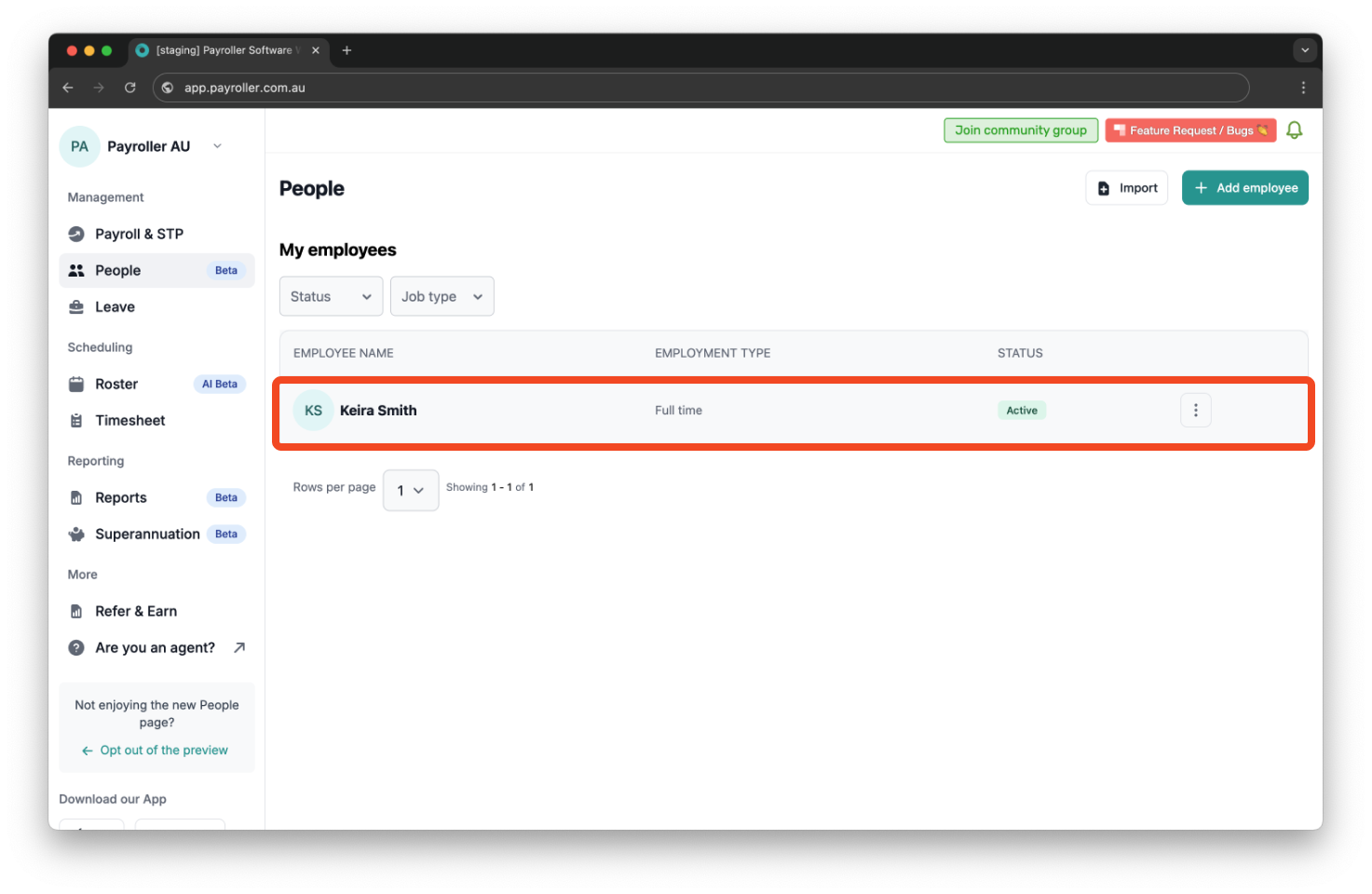This screenshot has width=1372, height=894.
Task: Click the Import button
Action: coord(1126,187)
